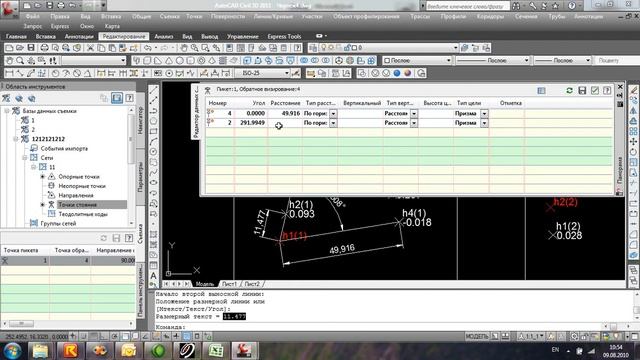This screenshot has width=640, height=360.
Task: Select the Pan hand tool in top toolbar
Action: [x=184, y=48]
